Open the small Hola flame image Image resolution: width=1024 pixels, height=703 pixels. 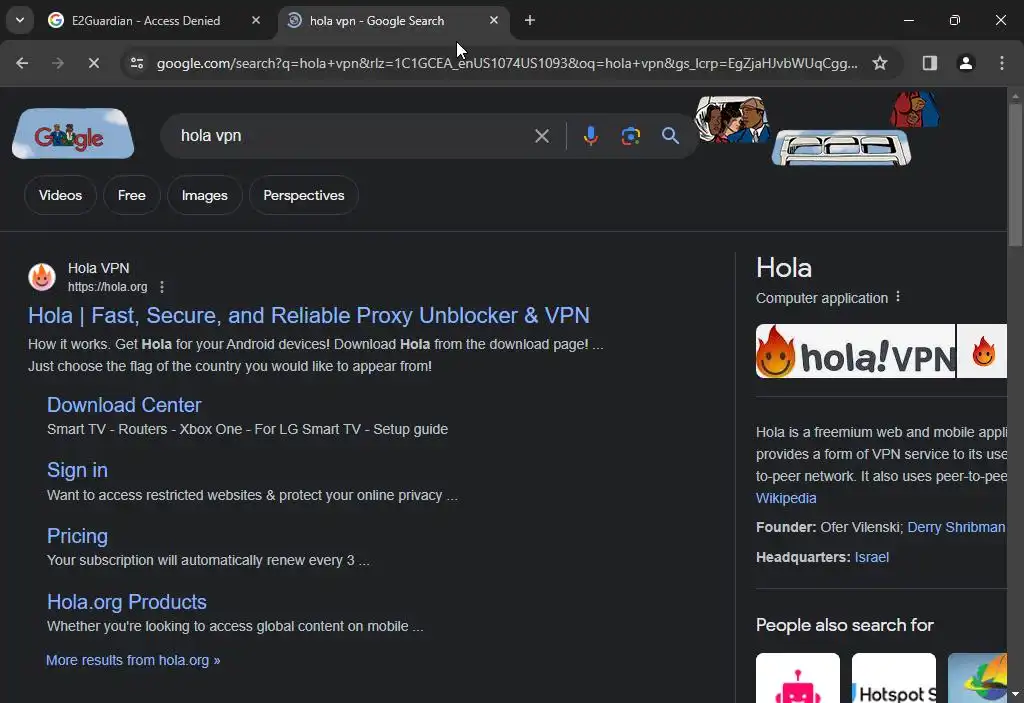click(982, 352)
